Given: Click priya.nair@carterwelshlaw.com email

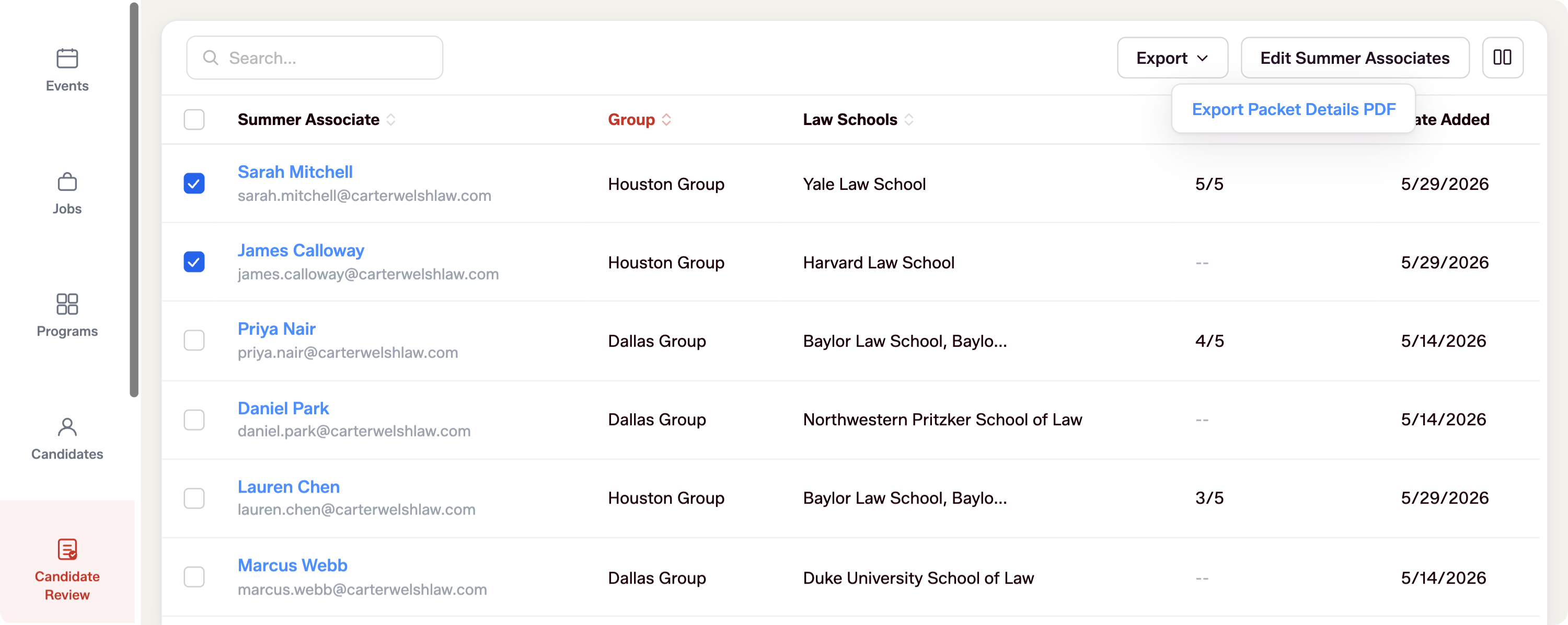Looking at the screenshot, I should [x=348, y=353].
